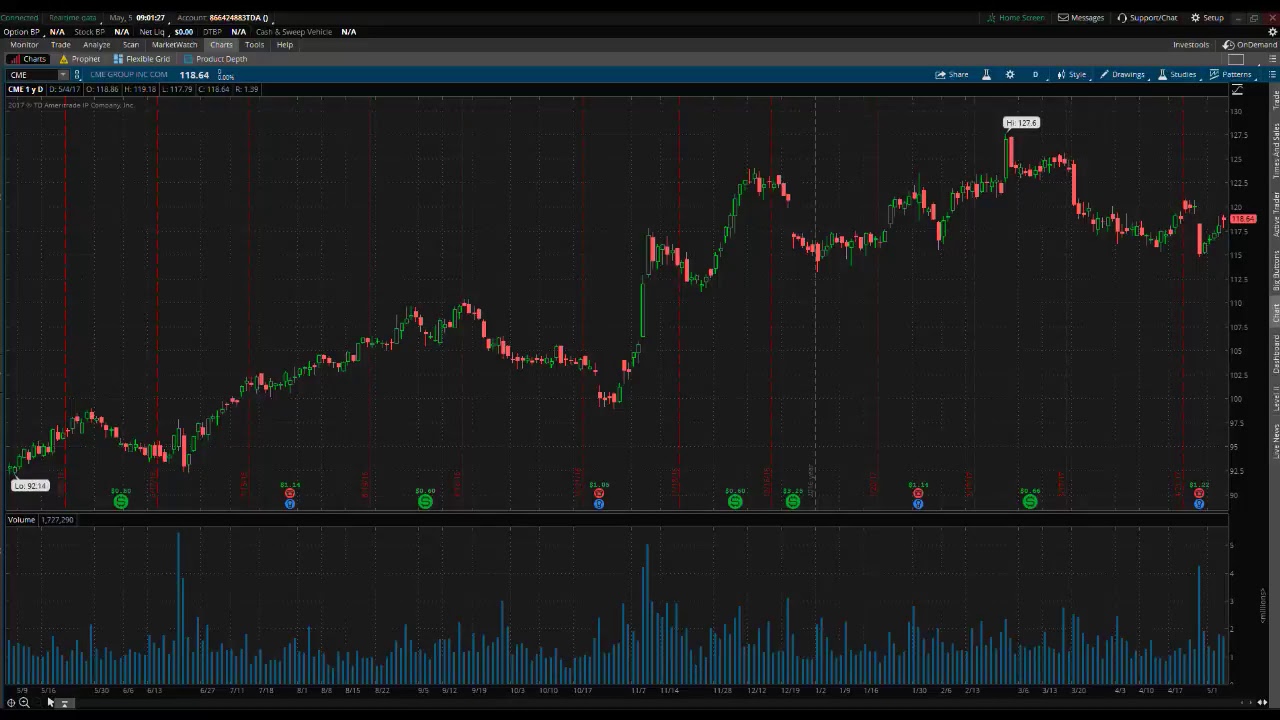Click the Connected status indicator

(x=19, y=18)
